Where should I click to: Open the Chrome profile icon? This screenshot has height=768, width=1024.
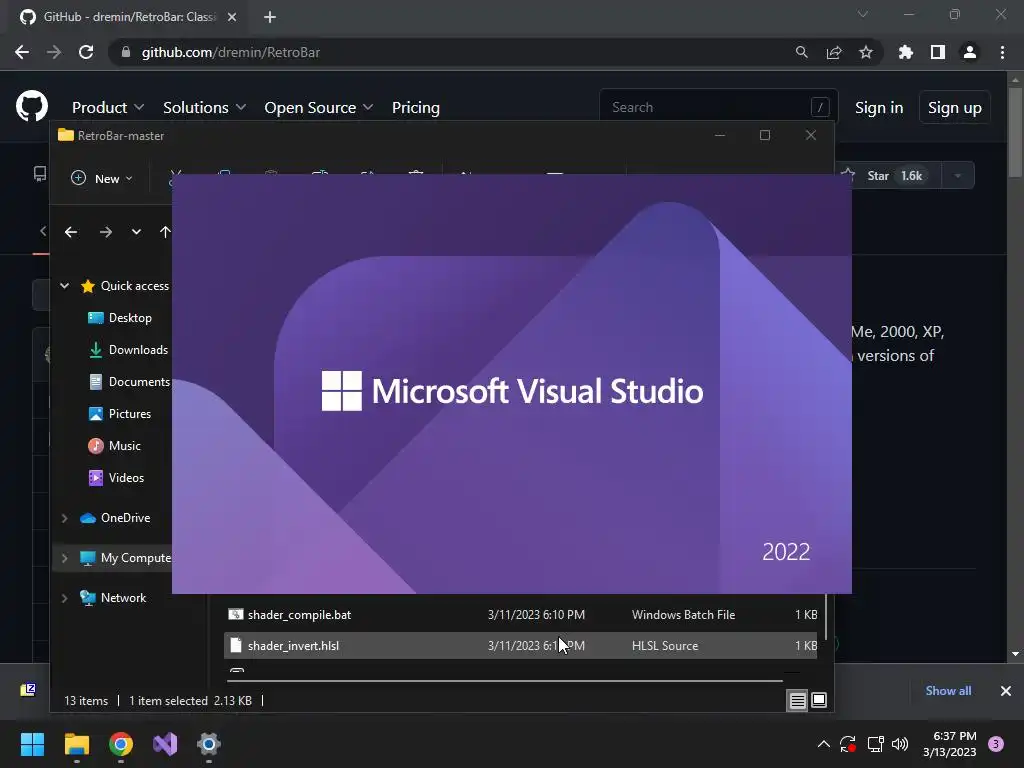click(x=970, y=52)
